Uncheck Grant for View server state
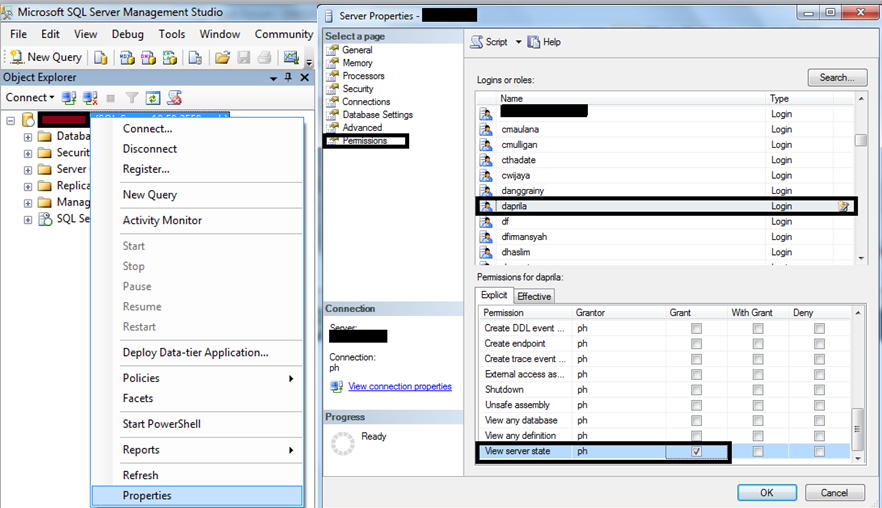This screenshot has width=882, height=508. pos(696,451)
